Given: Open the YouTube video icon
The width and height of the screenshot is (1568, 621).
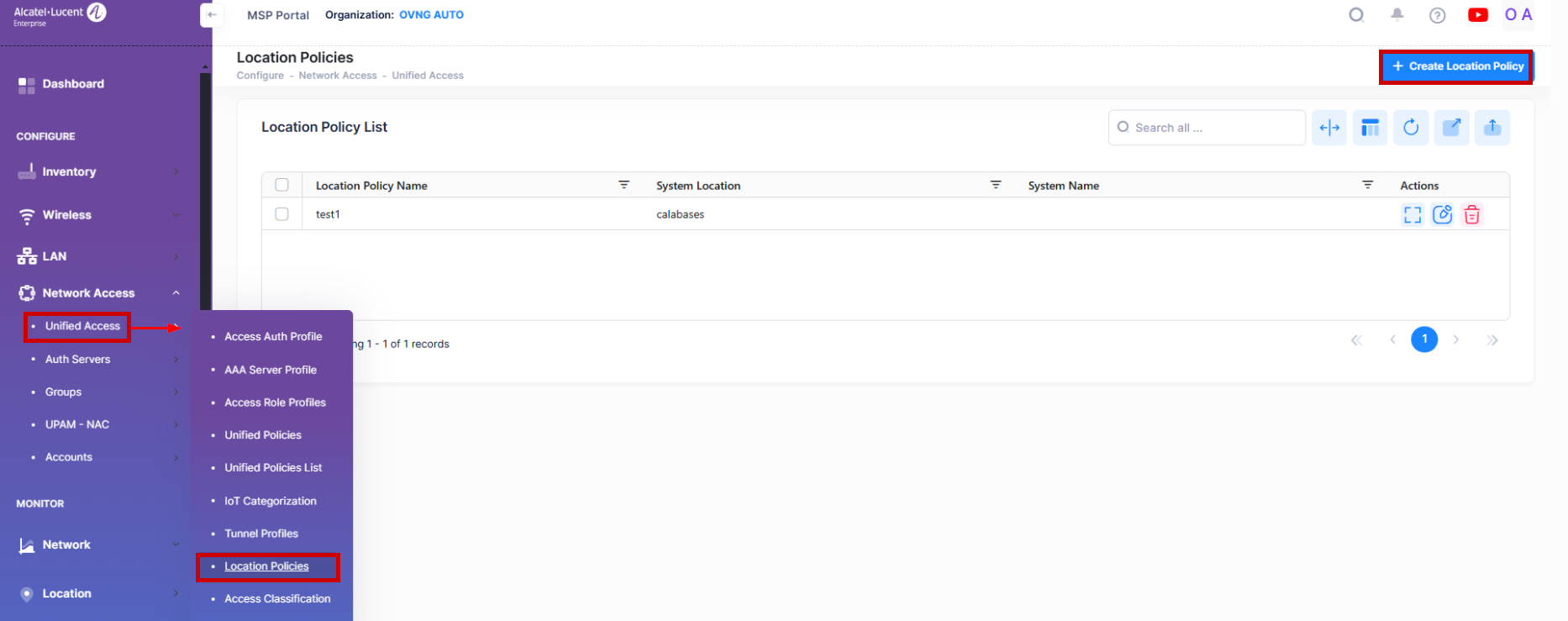Looking at the screenshot, I should 1477,15.
